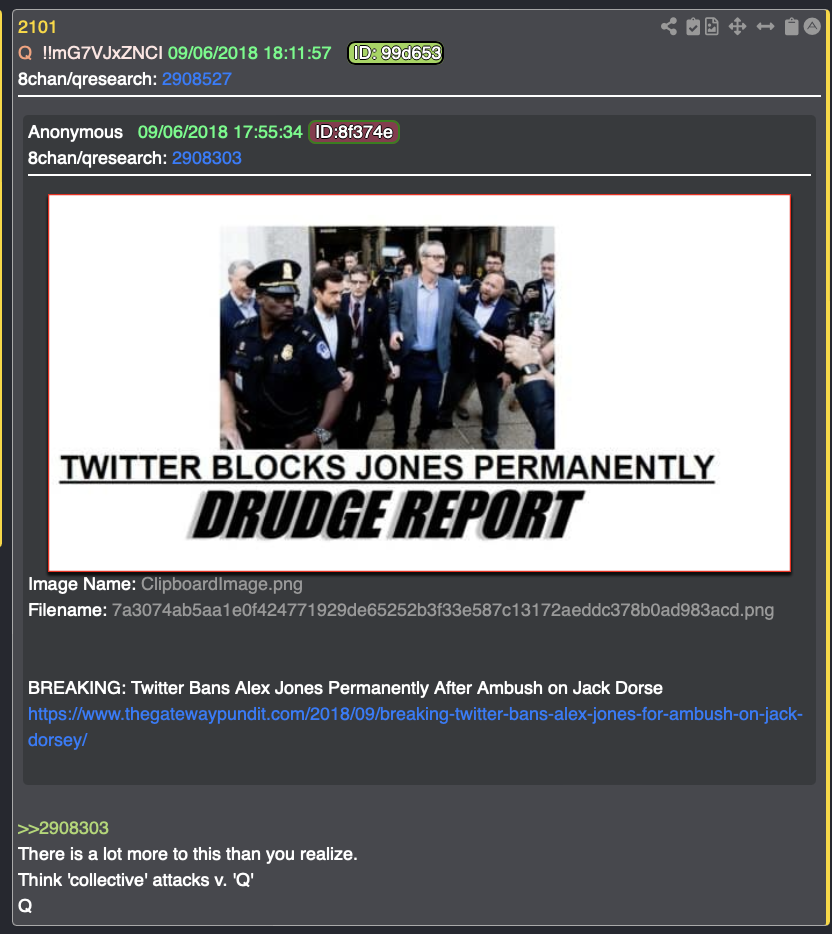Image resolution: width=832 pixels, height=934 pixels.
Task: Select the red ID:8f374e badge
Action: click(354, 132)
